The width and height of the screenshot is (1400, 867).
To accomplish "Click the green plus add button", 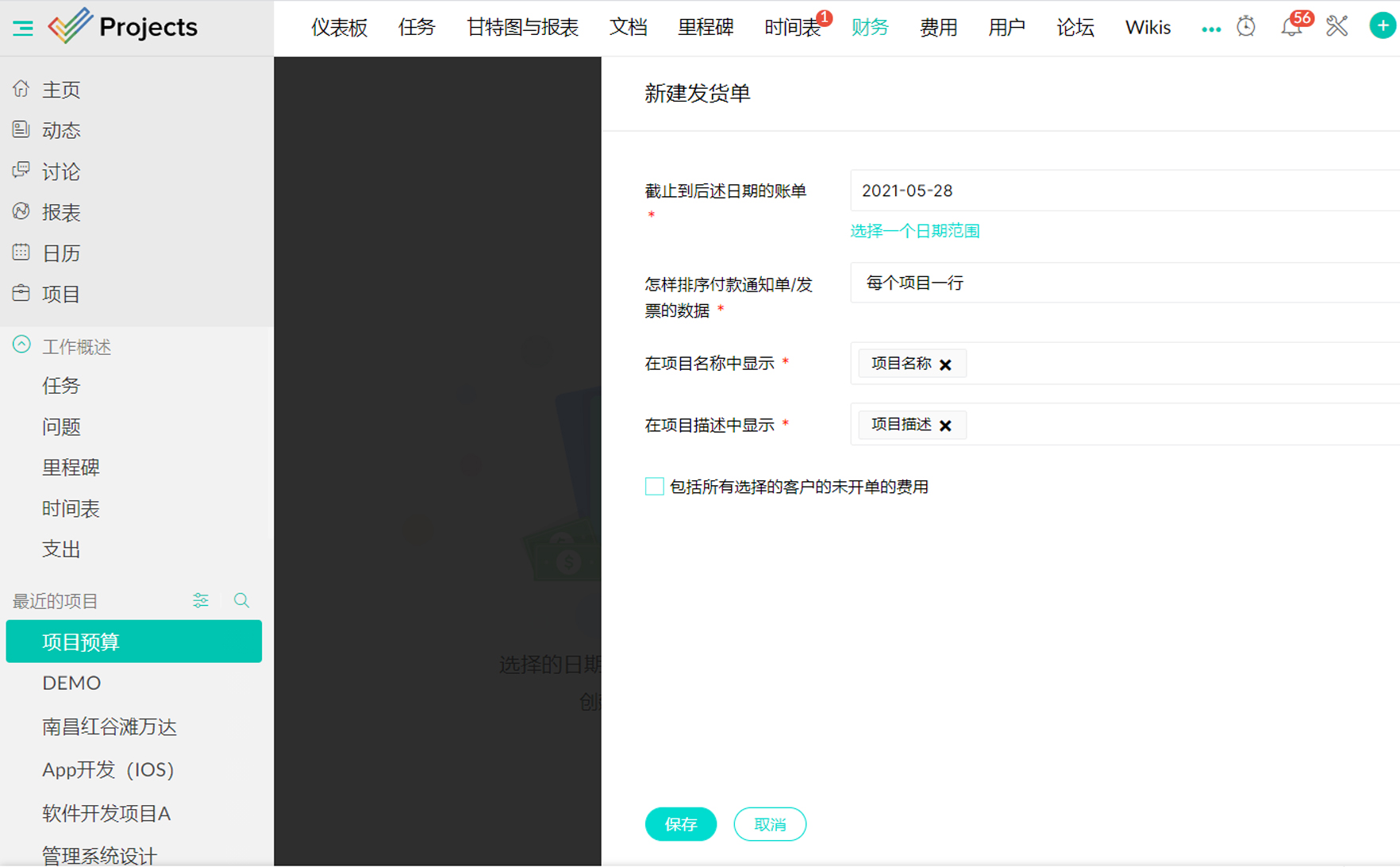I will tap(1382, 26).
